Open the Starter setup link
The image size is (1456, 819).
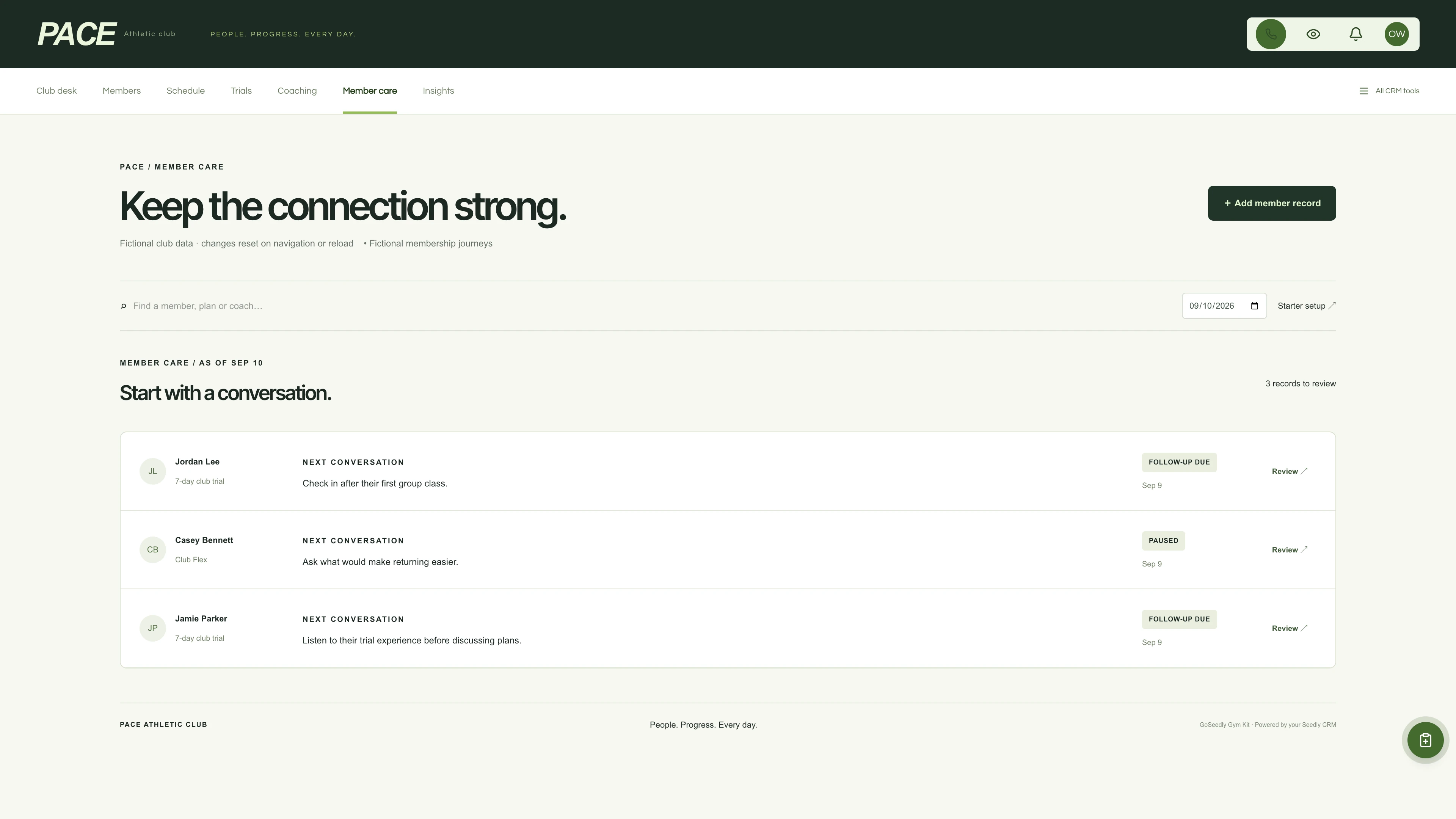point(1306,306)
